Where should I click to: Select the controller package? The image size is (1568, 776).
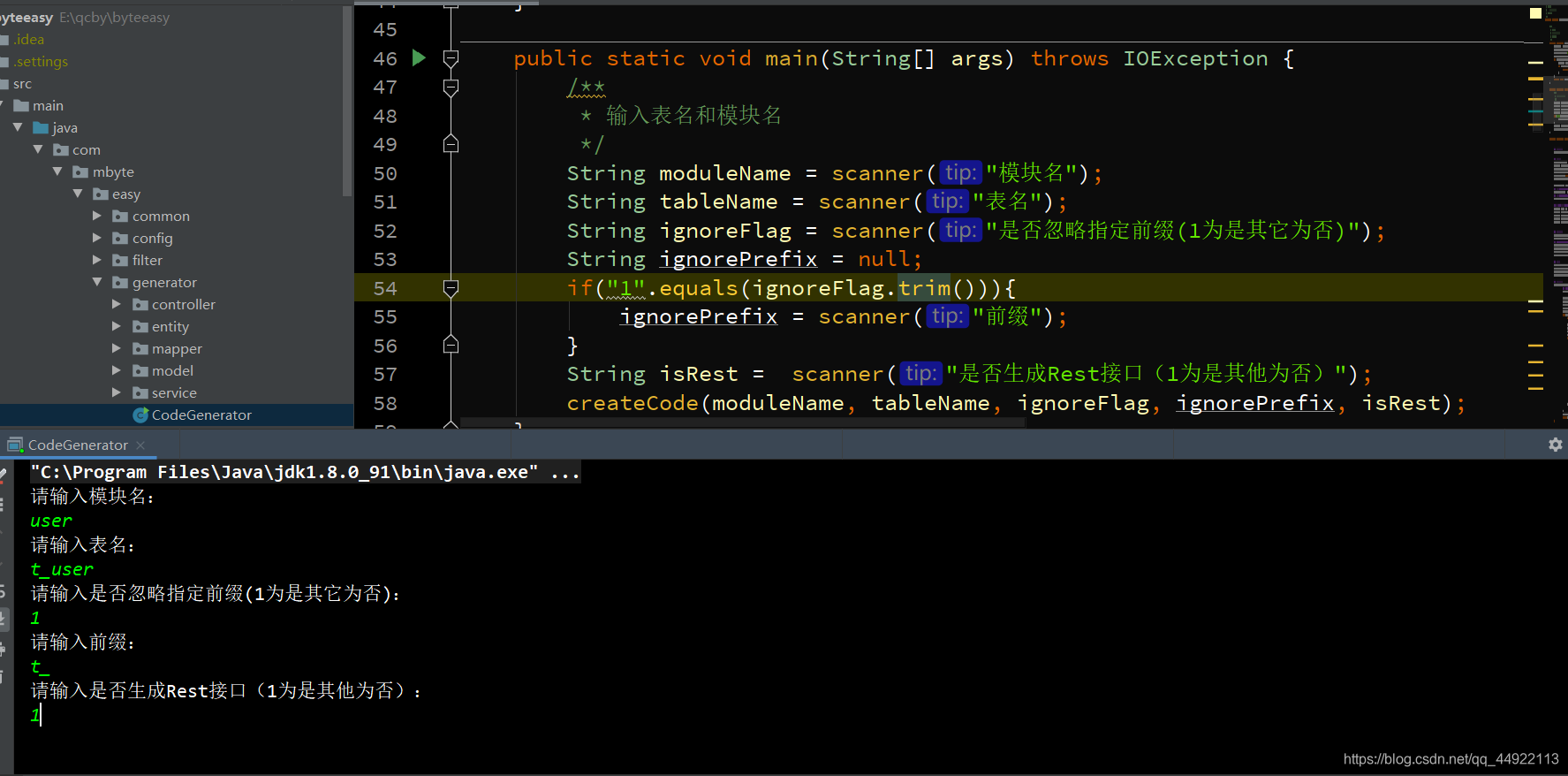(184, 304)
